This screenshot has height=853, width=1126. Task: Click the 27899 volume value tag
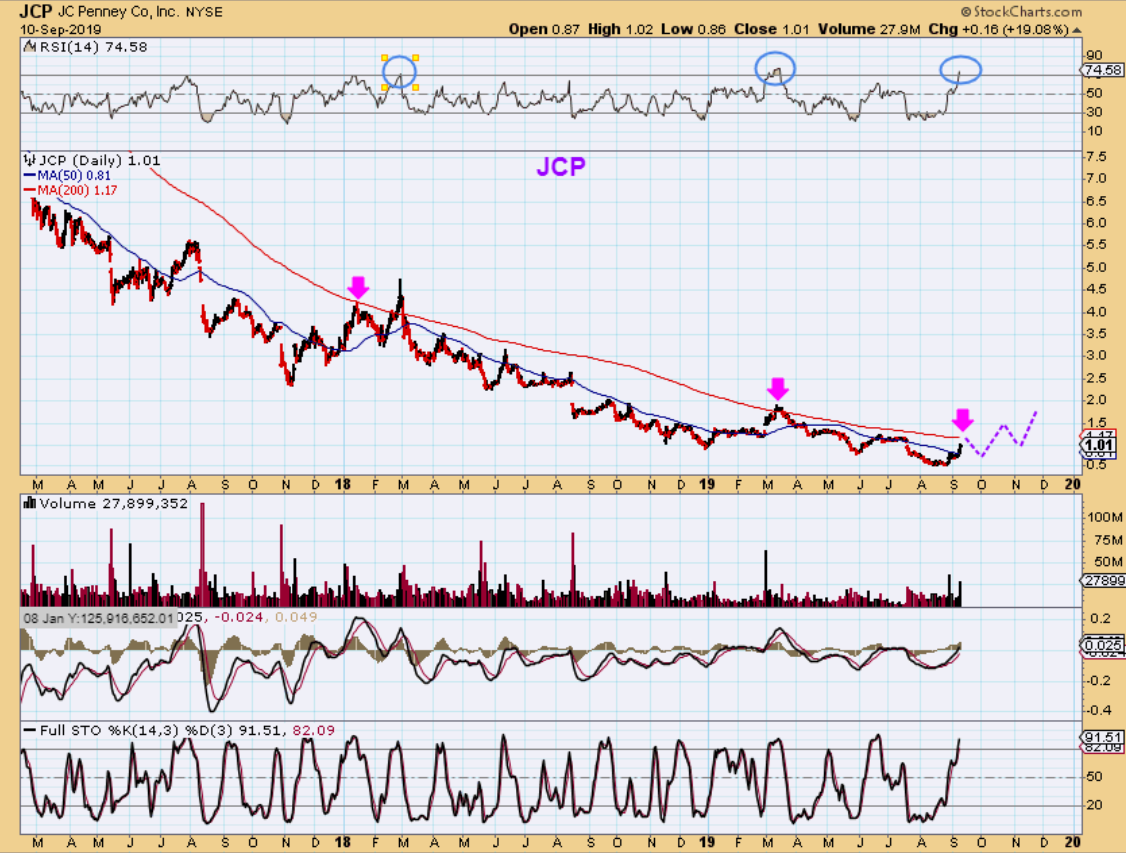tap(1103, 580)
